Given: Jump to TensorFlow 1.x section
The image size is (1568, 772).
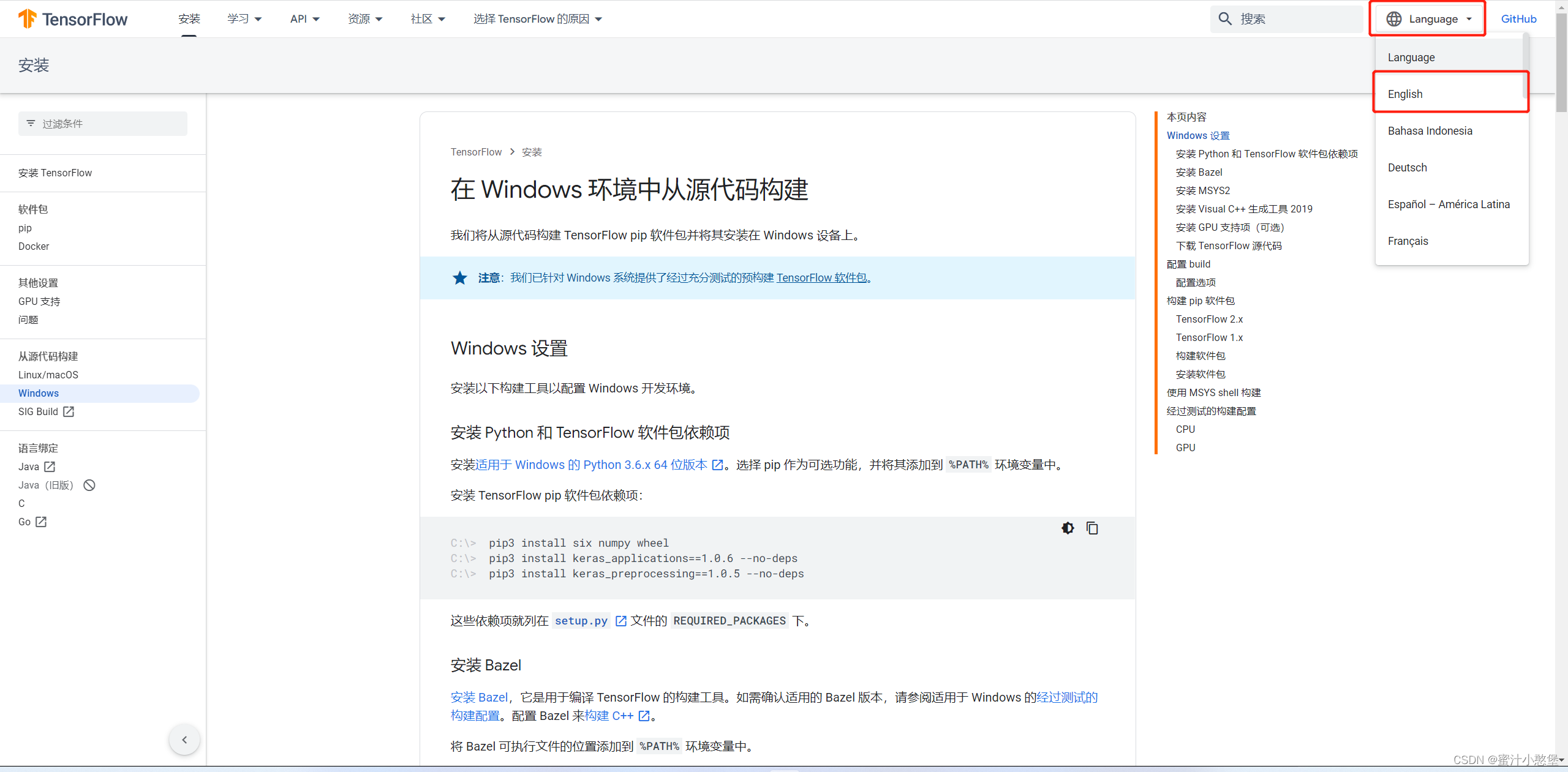Looking at the screenshot, I should [x=1209, y=337].
